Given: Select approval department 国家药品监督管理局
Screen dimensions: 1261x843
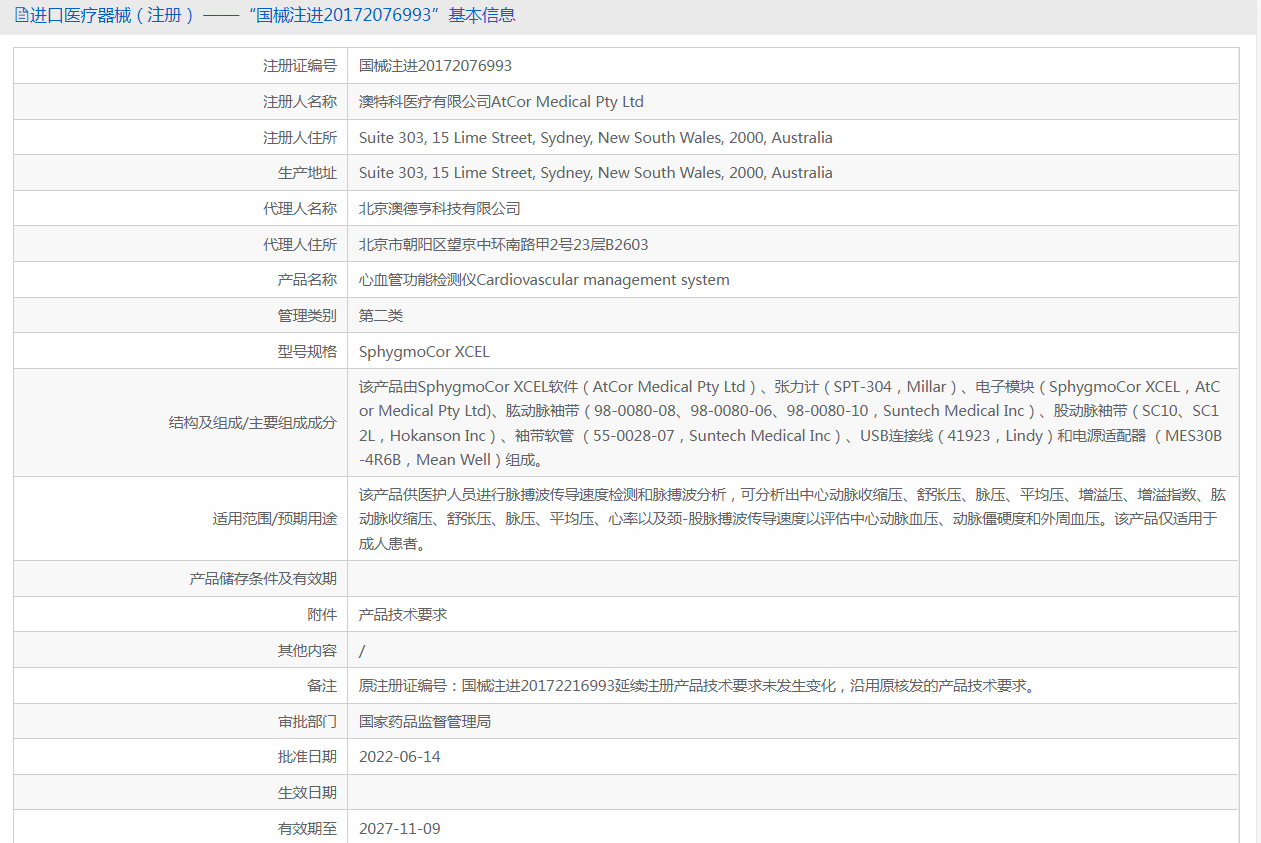Looking at the screenshot, I should coord(425,721).
